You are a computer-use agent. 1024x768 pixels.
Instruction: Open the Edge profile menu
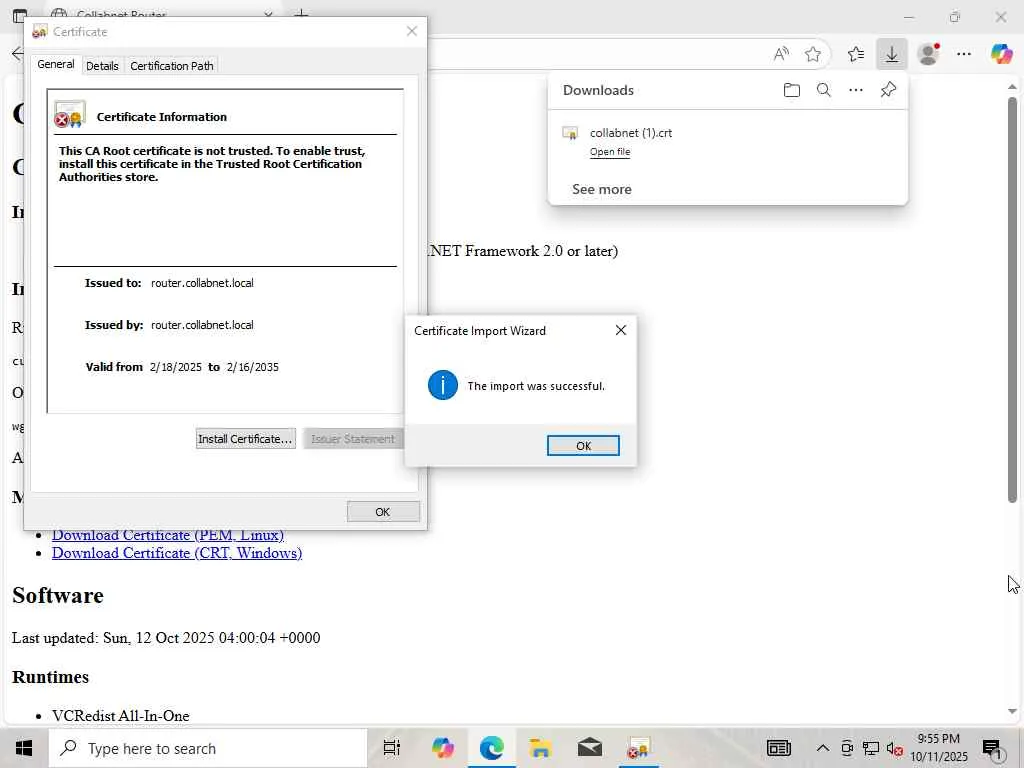click(928, 54)
